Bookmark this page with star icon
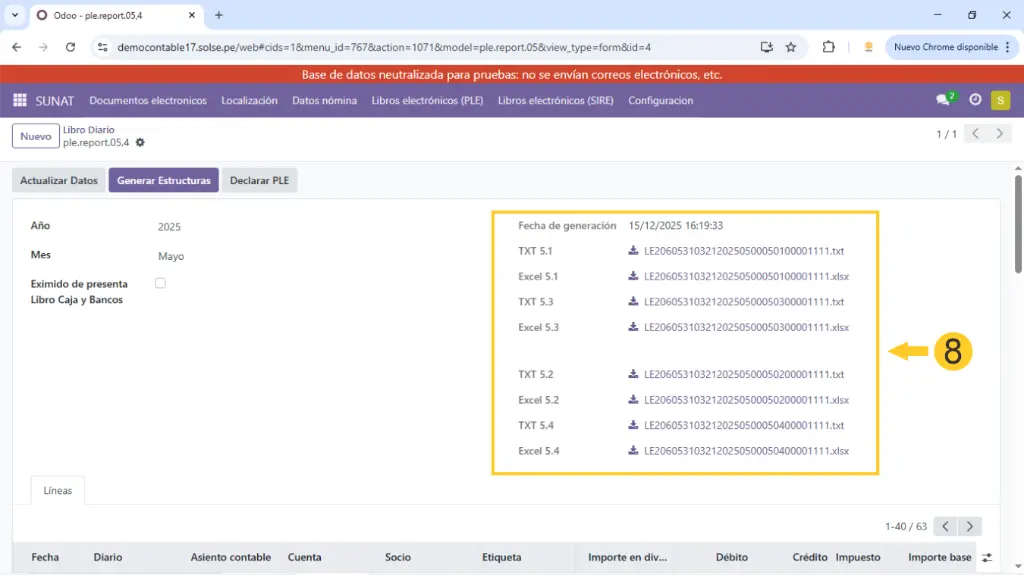The height and width of the screenshot is (575, 1024). click(791, 47)
